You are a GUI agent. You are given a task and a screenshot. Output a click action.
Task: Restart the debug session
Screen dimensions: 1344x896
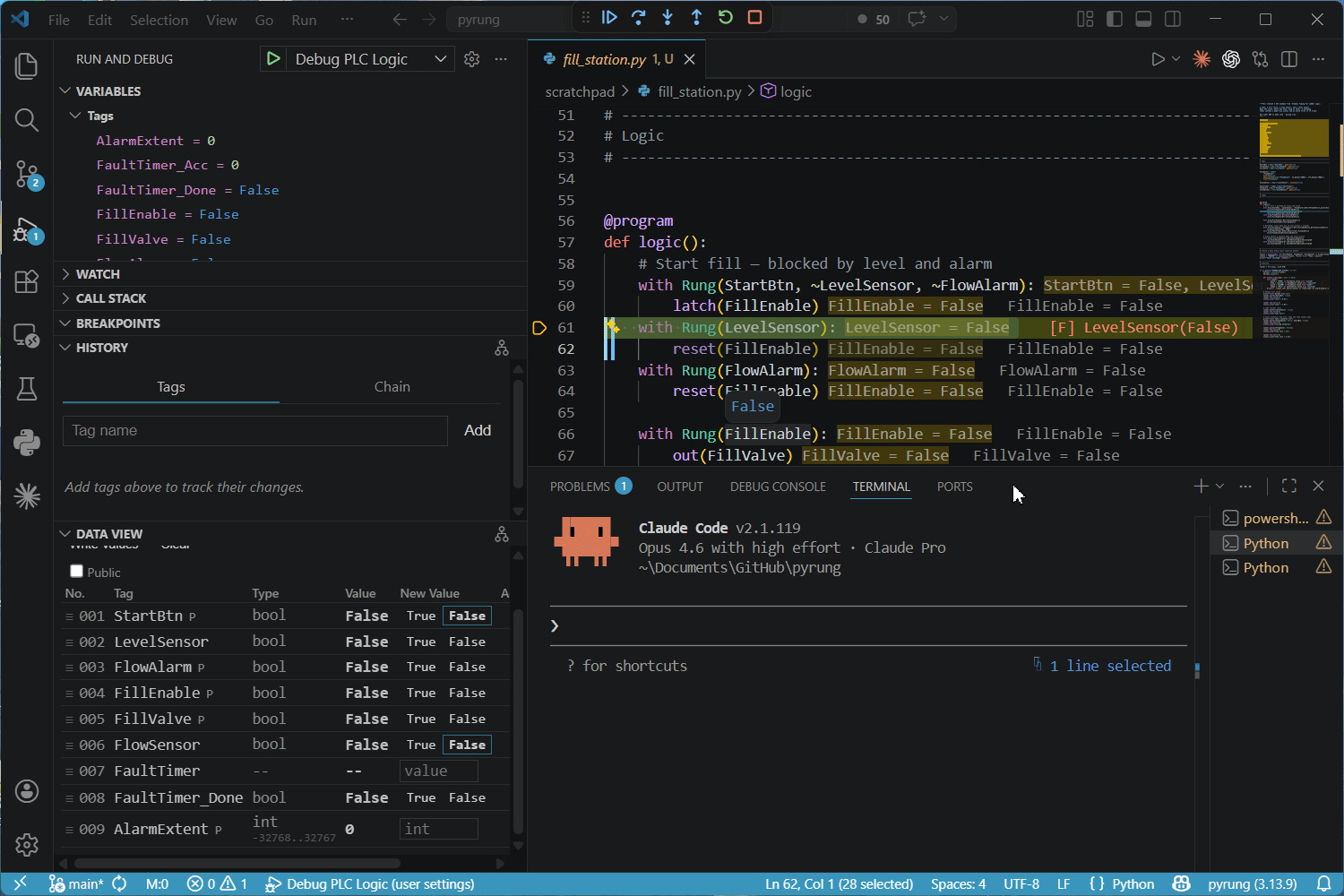pos(726,18)
